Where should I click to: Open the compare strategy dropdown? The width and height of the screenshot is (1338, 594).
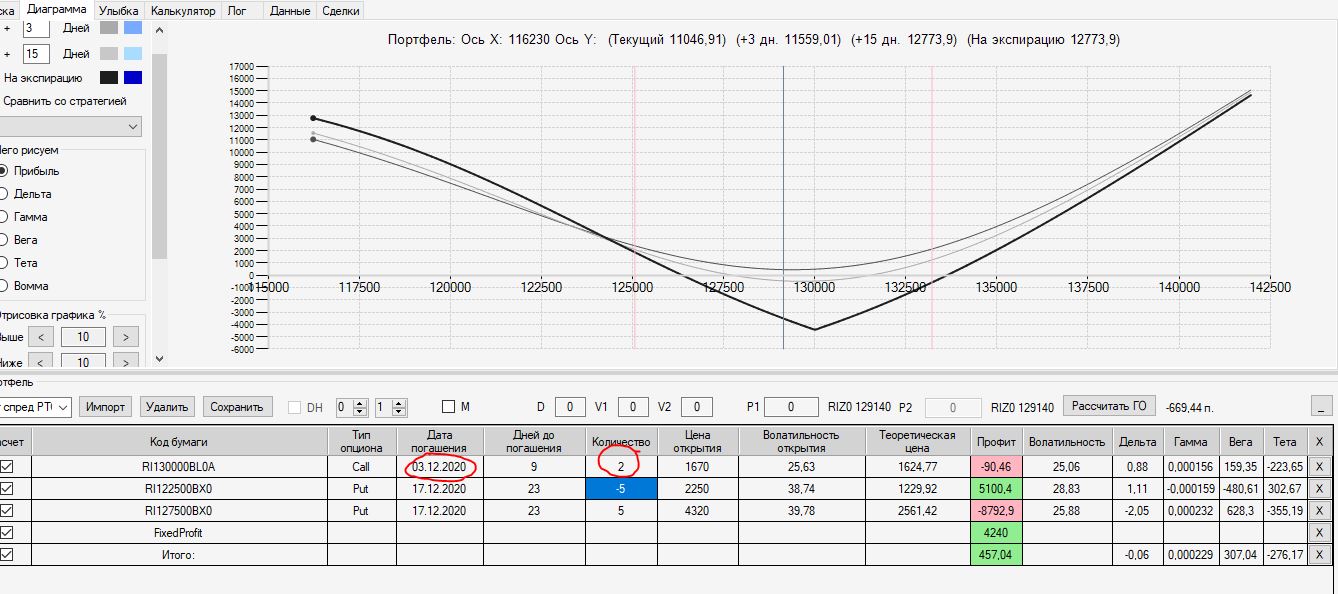[x=70, y=127]
